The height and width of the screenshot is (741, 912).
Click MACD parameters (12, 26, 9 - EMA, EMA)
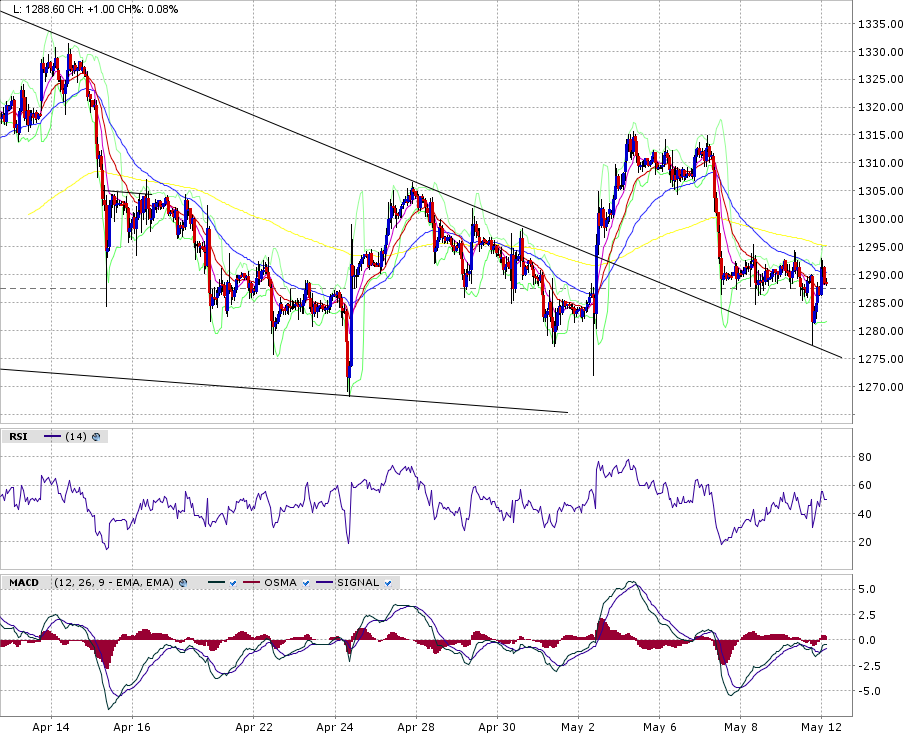(114, 583)
